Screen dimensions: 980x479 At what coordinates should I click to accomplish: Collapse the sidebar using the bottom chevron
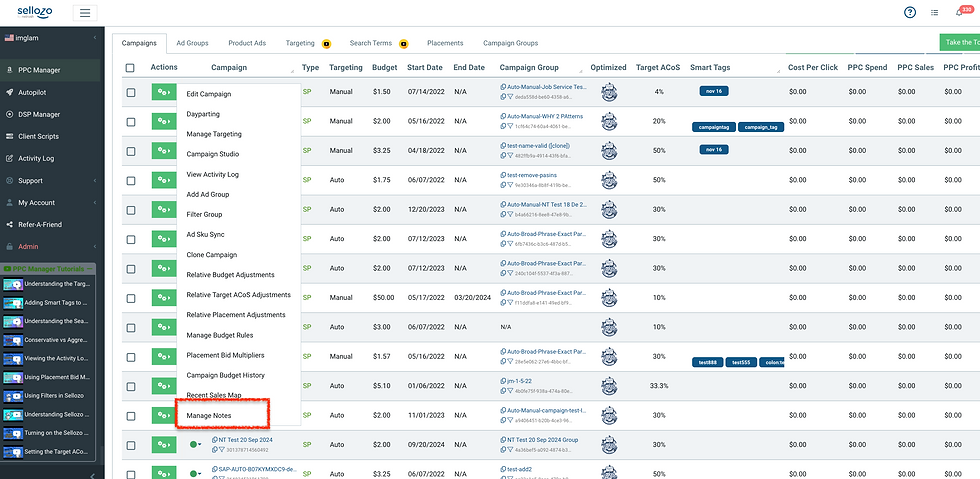[92, 475]
